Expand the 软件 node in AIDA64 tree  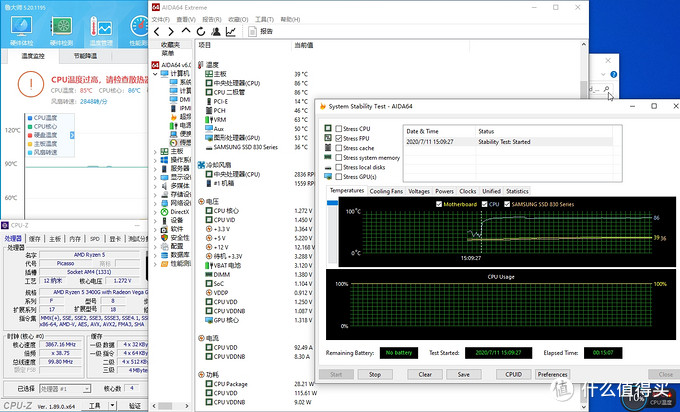point(155,229)
